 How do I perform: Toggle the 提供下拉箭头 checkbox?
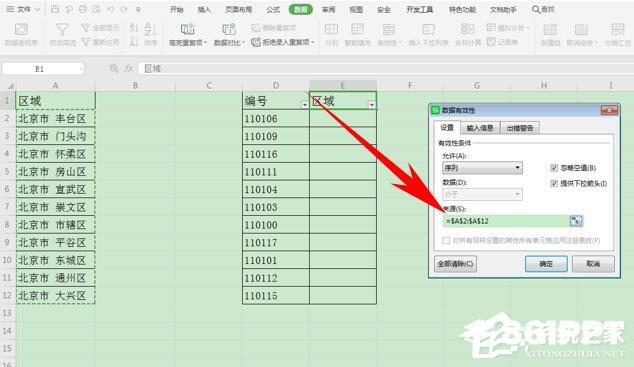point(554,183)
